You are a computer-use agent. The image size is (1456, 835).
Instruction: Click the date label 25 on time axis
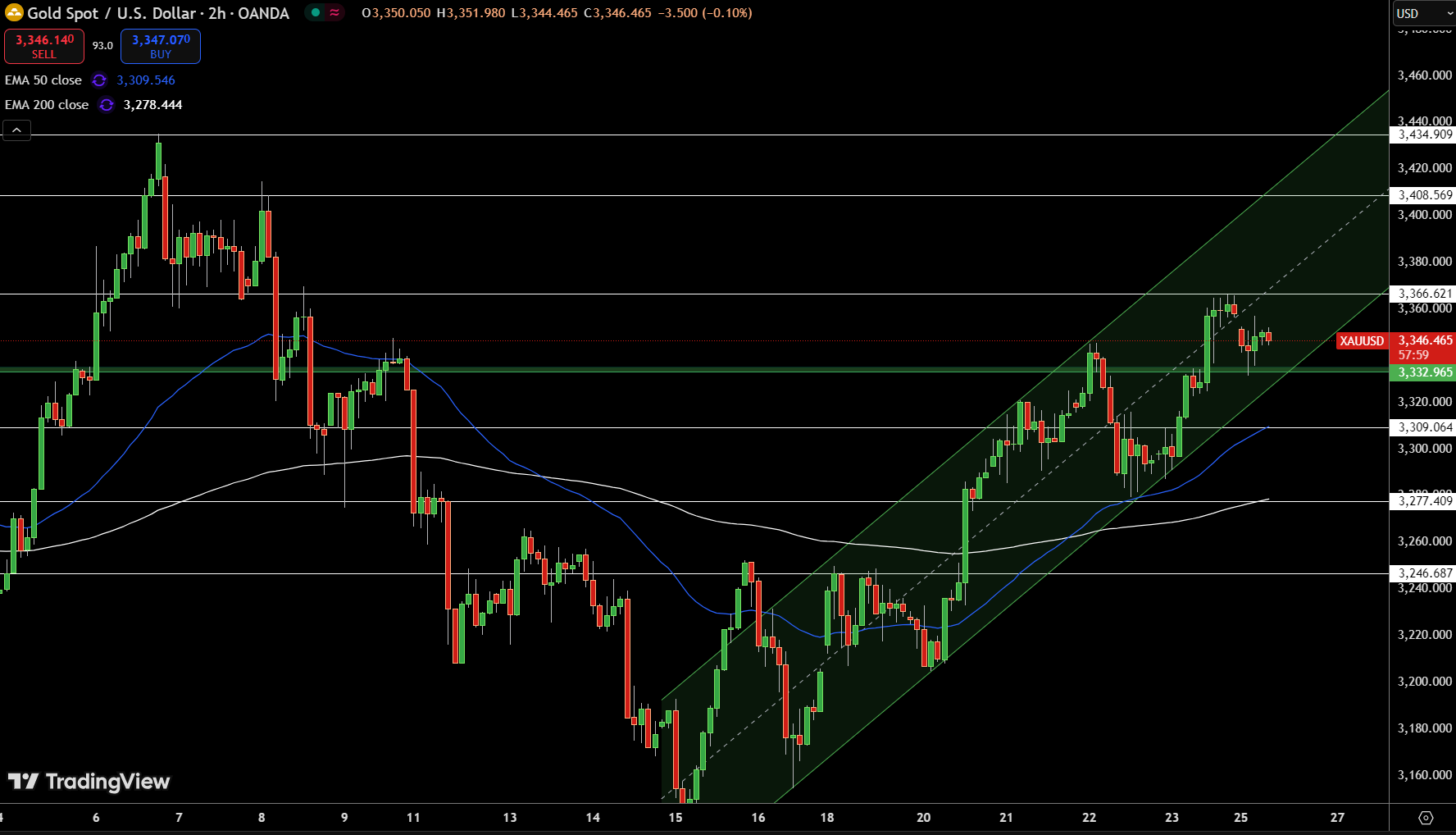pyautogui.click(x=1241, y=818)
